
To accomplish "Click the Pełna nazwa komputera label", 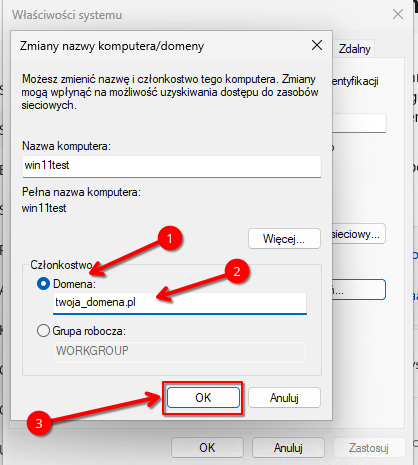I will coord(81,192).
